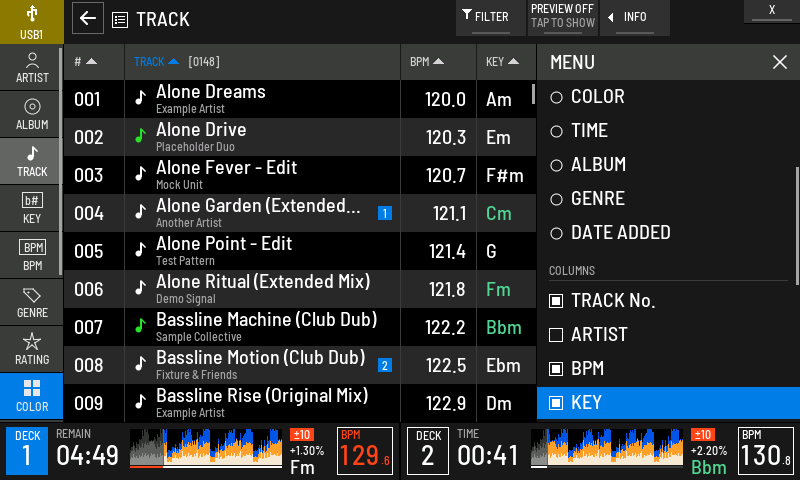Sort by the TRACK column header
The width and height of the screenshot is (800, 480).
262,62
